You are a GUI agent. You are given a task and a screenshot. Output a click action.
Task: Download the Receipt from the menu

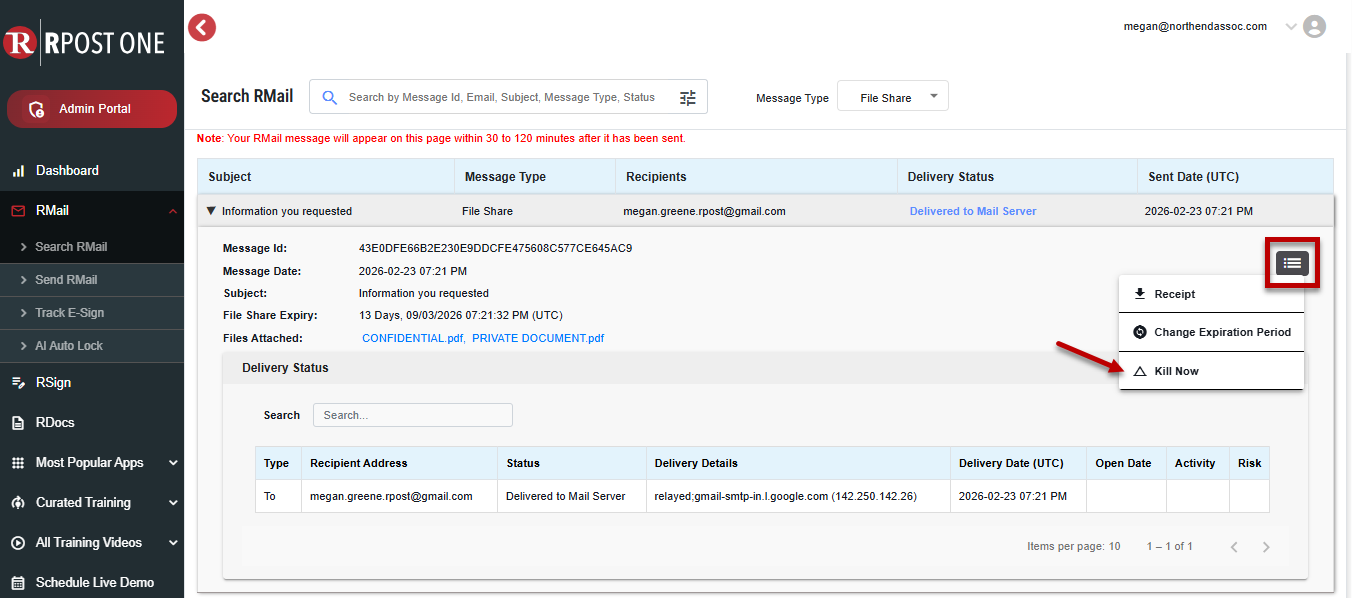[x=1174, y=294]
